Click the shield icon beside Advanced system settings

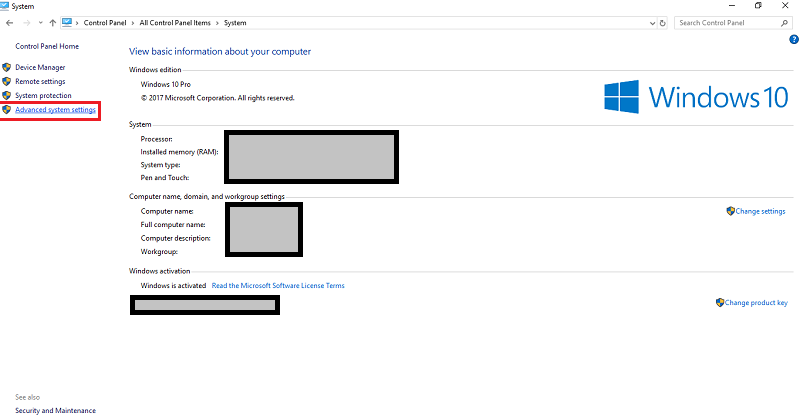[x=7, y=110]
